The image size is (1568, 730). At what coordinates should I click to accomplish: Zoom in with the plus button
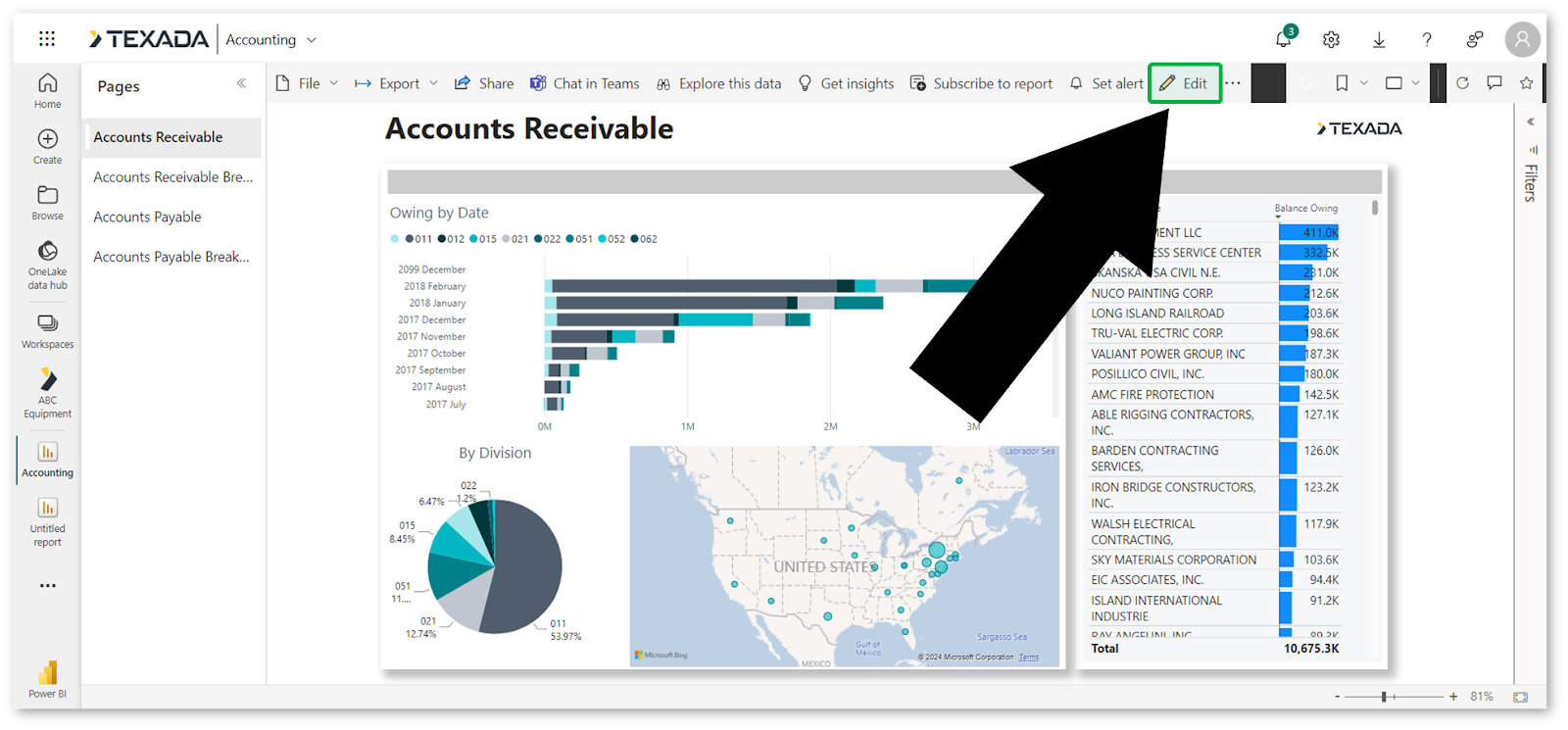(1453, 697)
